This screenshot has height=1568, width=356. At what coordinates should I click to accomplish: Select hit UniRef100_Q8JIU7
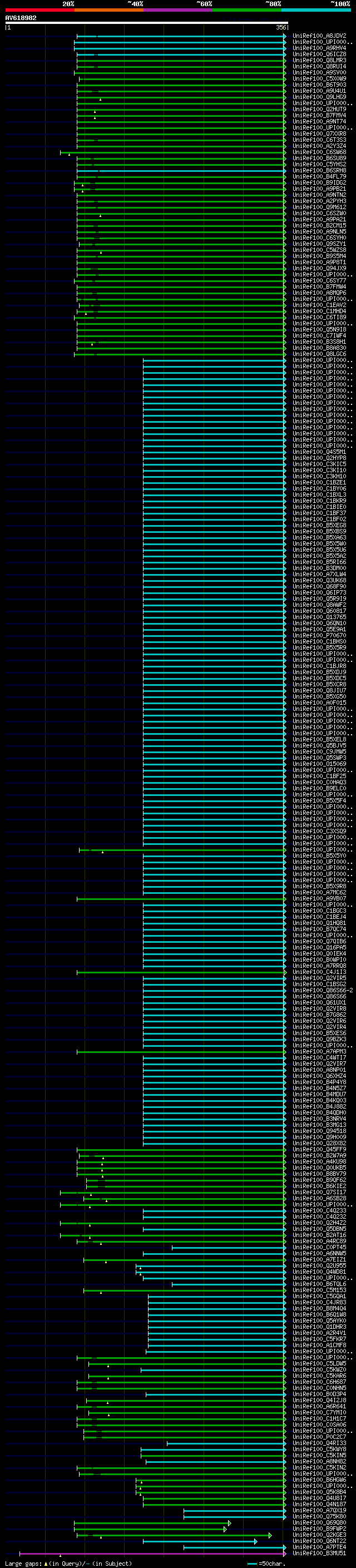pyautogui.click(x=319, y=690)
